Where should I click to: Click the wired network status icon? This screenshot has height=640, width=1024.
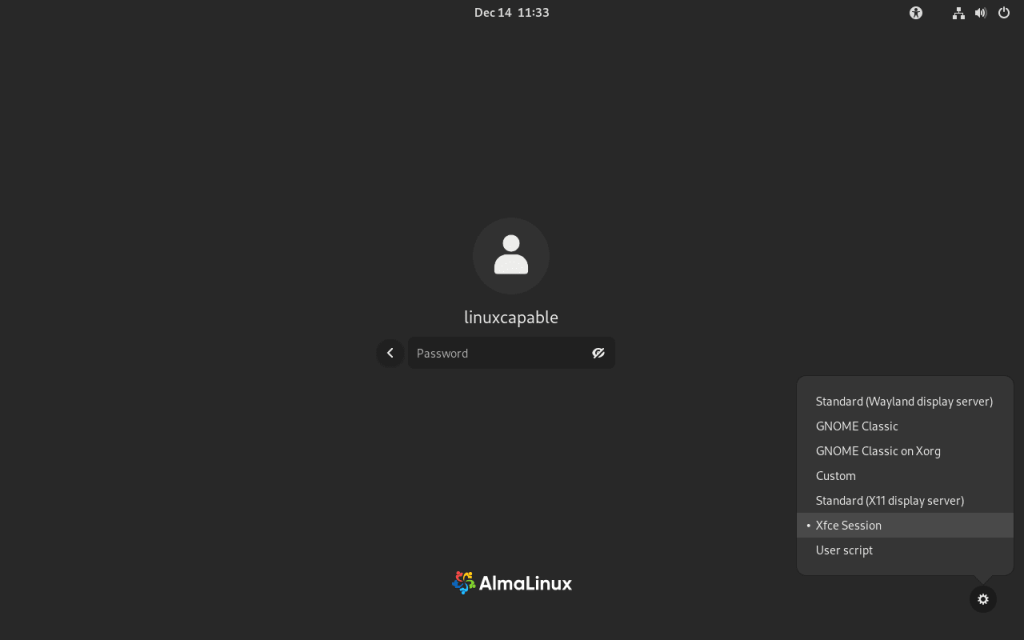958,12
